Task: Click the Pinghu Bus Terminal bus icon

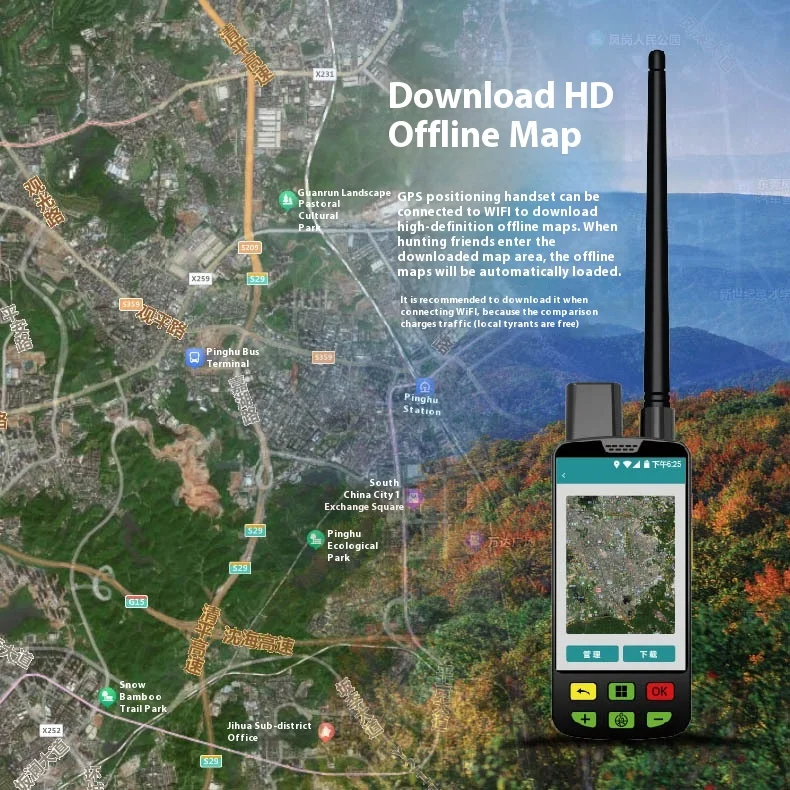Action: coord(194,358)
